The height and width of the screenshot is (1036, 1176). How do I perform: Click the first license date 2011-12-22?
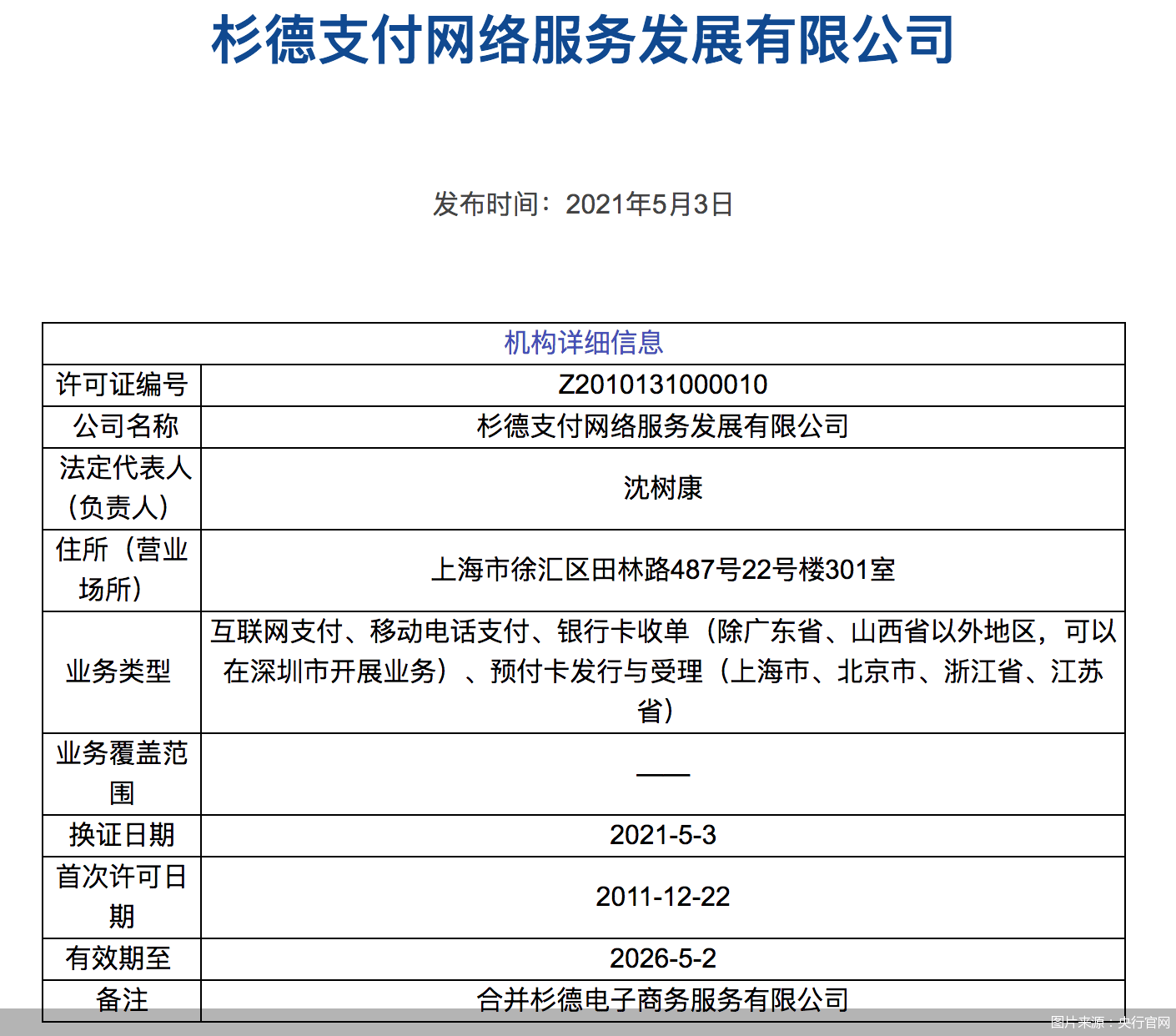pyautogui.click(x=662, y=897)
